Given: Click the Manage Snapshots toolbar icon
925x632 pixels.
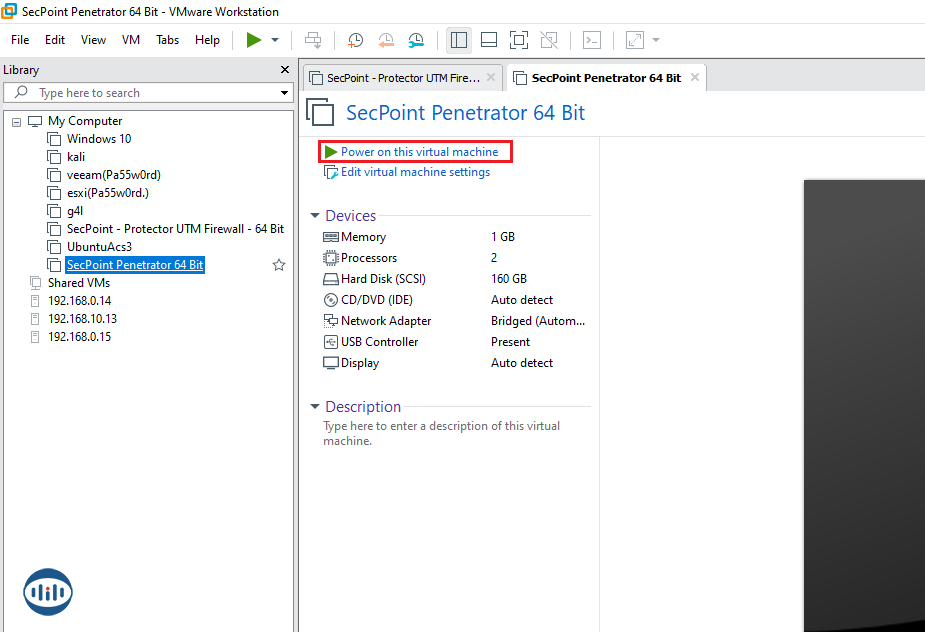Looking at the screenshot, I should pyautogui.click(x=416, y=40).
